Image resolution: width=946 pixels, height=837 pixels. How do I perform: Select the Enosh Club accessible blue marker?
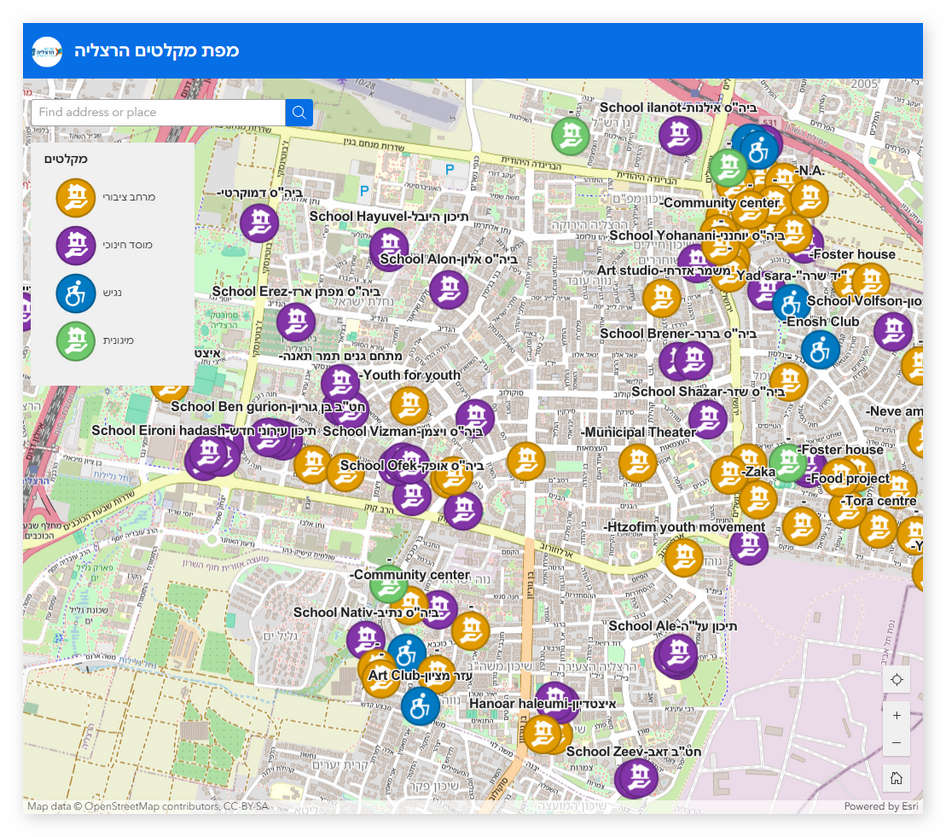(x=820, y=349)
